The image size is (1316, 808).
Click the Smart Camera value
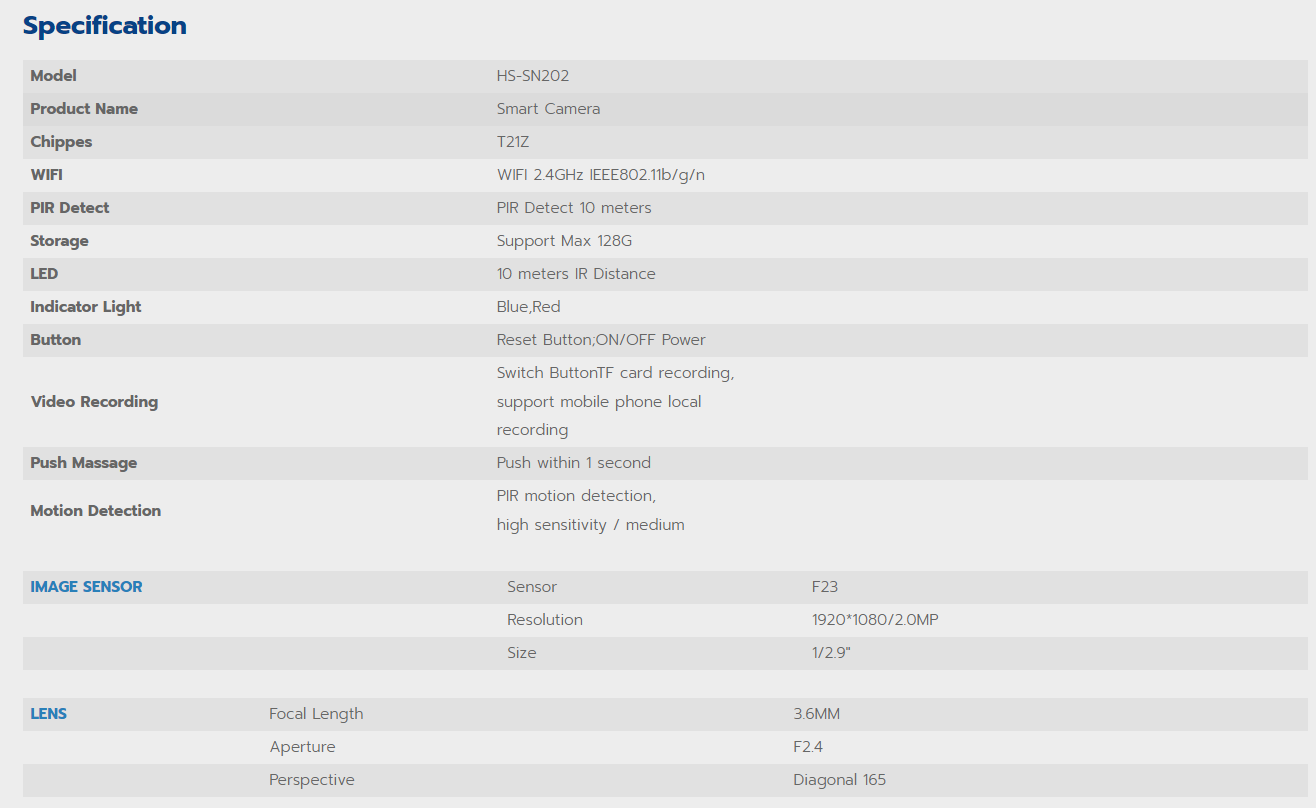[548, 109]
